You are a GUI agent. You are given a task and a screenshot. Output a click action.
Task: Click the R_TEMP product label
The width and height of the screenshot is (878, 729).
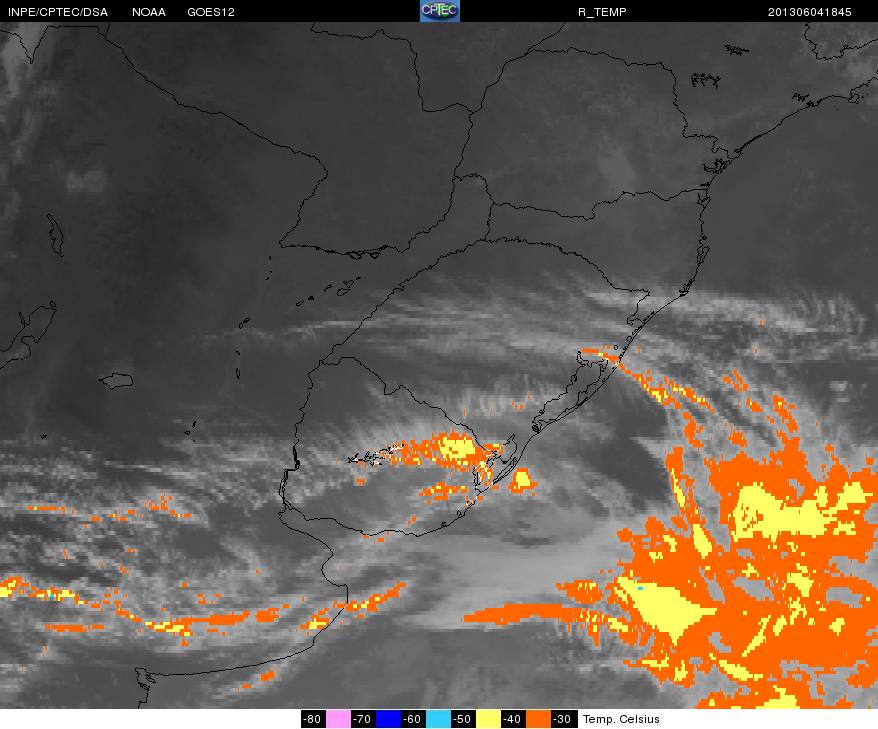pos(602,12)
